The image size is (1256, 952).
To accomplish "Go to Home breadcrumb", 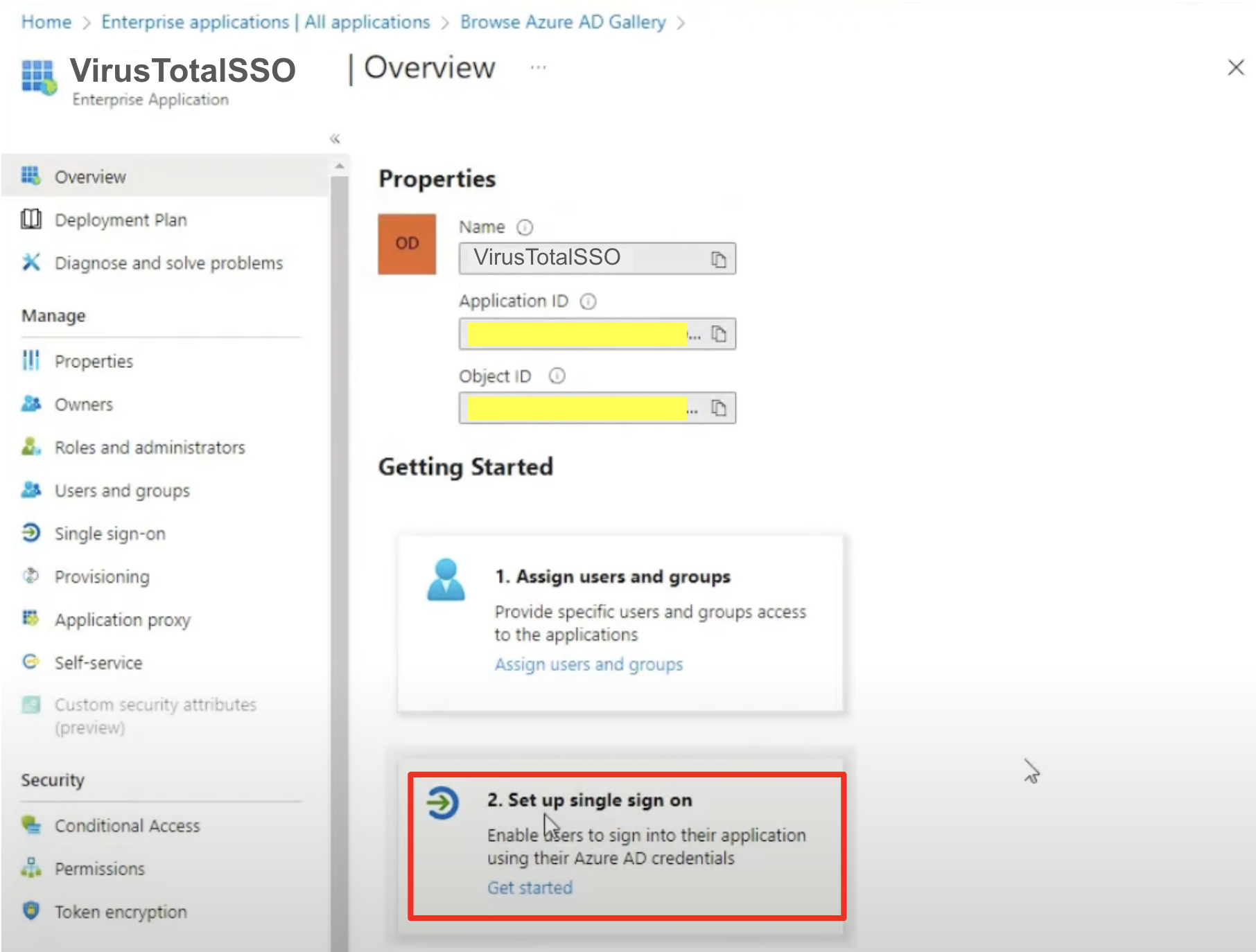I will click(46, 22).
